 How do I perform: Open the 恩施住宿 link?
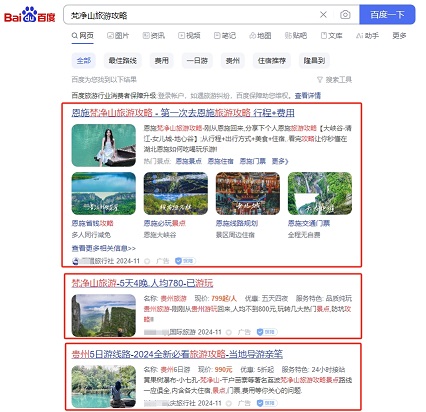(221, 161)
